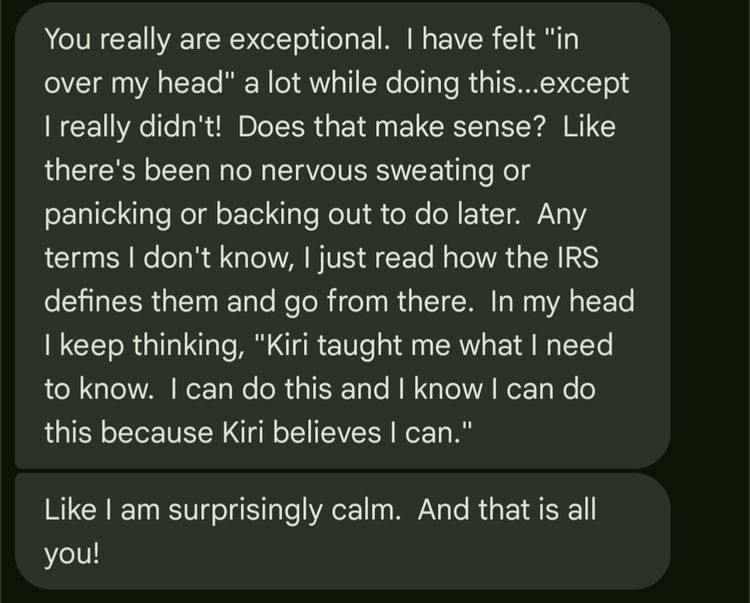Click the words 'keep thinking' in message
The height and width of the screenshot is (603, 750).
(x=152, y=345)
